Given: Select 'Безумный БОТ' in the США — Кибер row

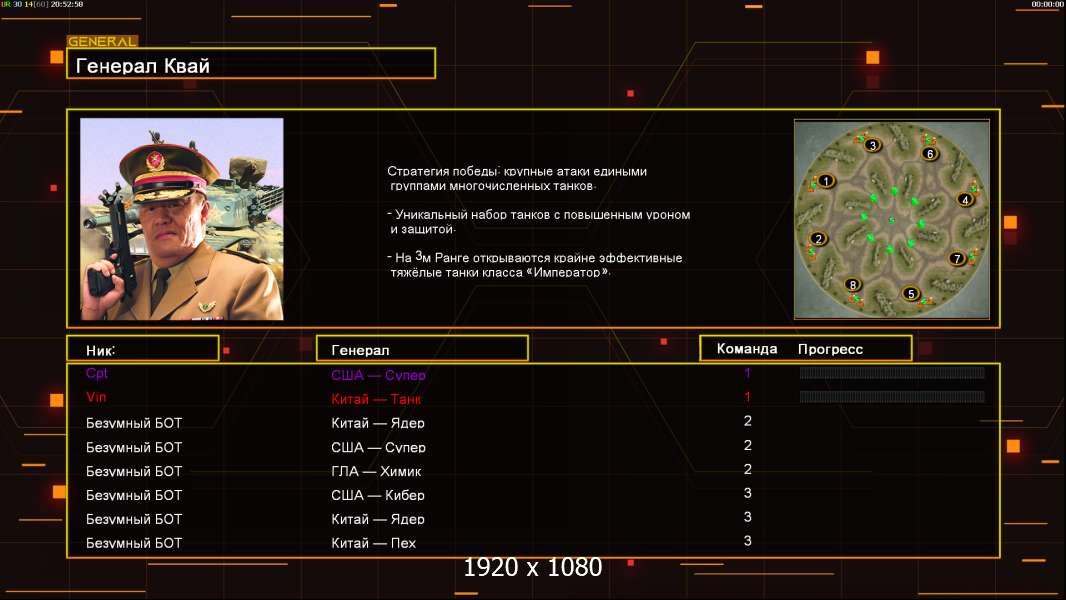Looking at the screenshot, I should click(134, 495).
